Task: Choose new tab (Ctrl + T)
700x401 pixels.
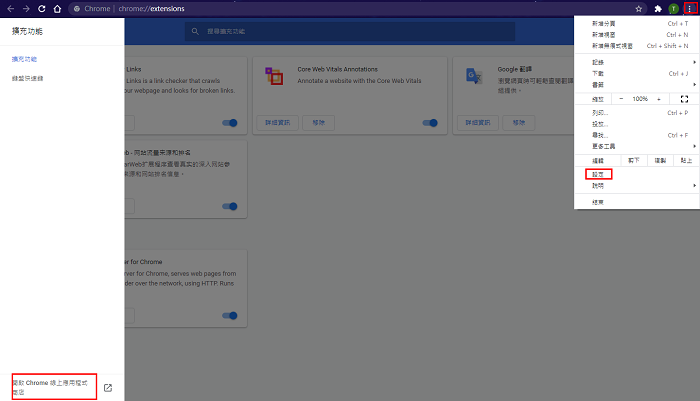Action: (x=637, y=23)
